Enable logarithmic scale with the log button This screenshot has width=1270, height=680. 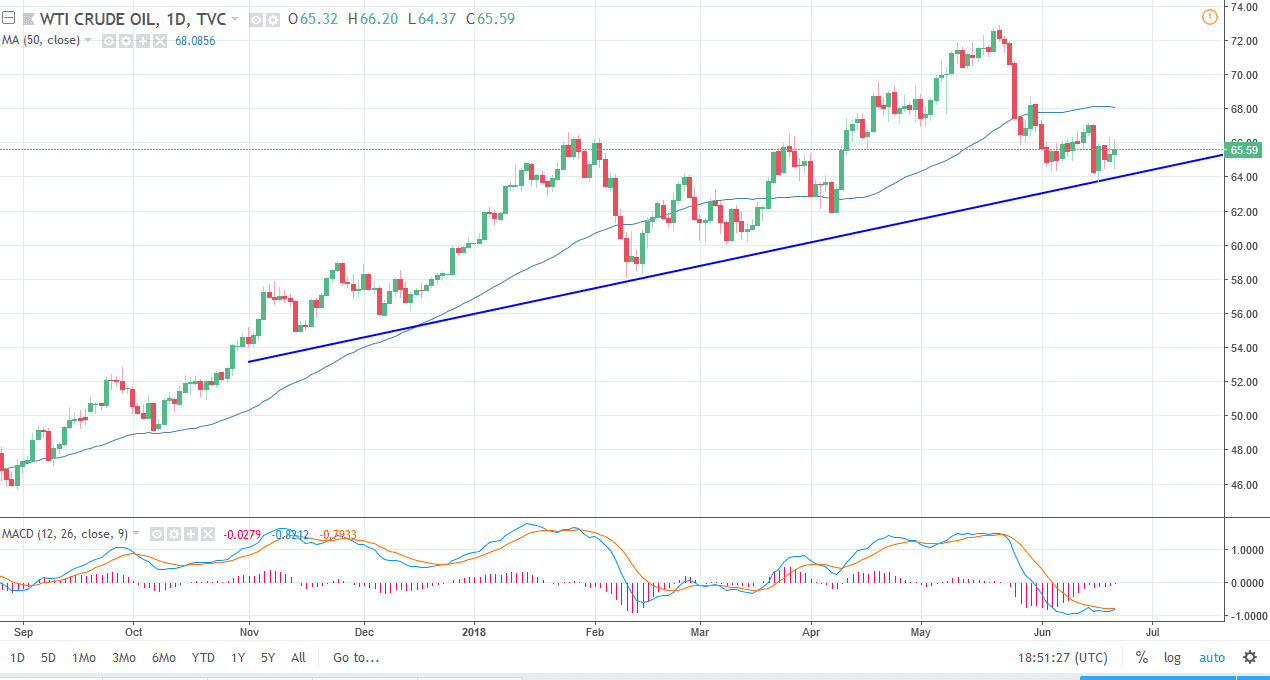coord(1171,657)
